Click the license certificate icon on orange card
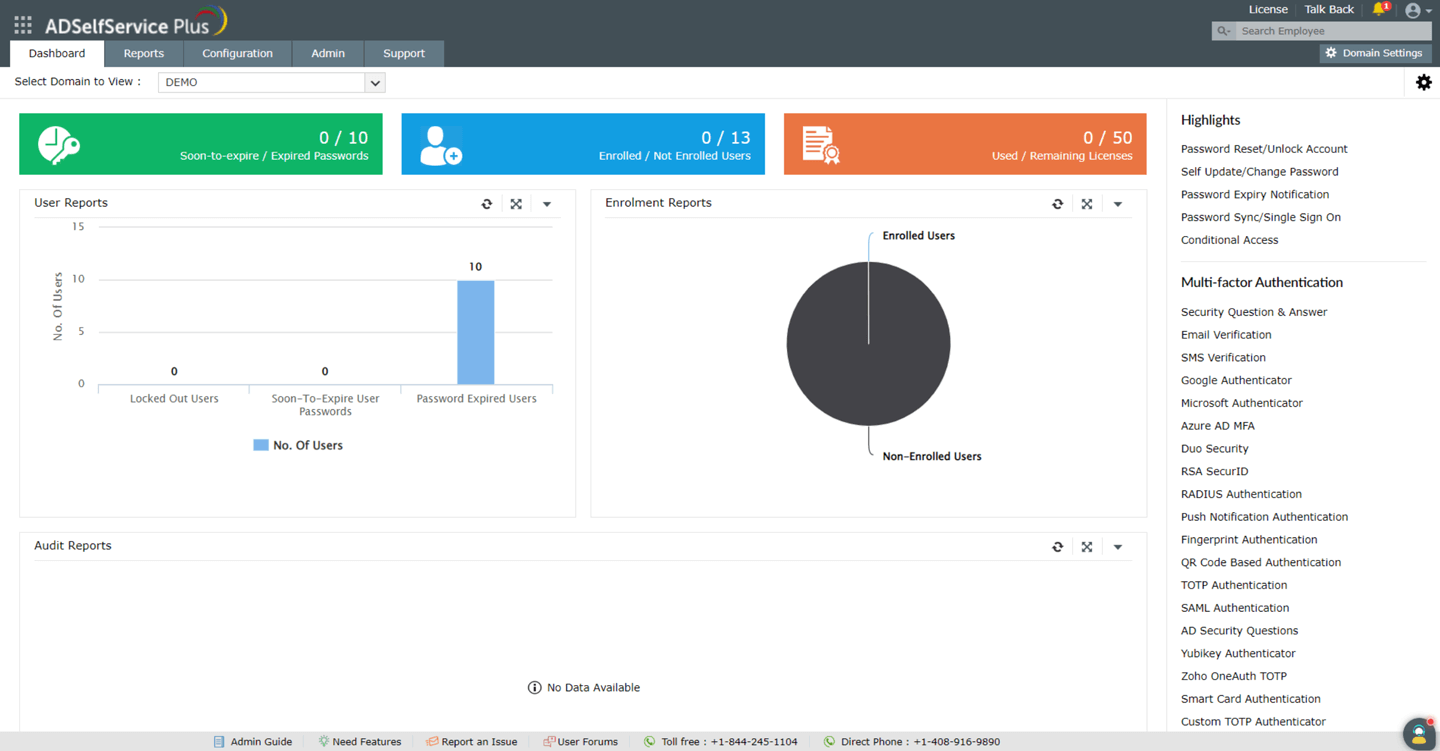The width and height of the screenshot is (1440, 751). pyautogui.click(x=821, y=145)
